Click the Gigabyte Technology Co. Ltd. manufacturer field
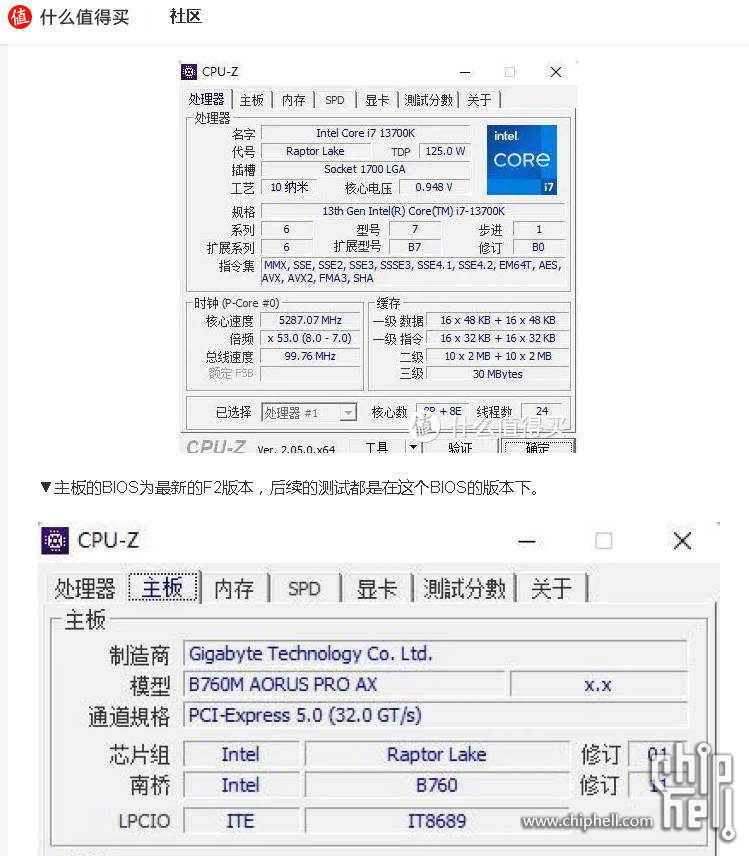This screenshot has height=856, width=749. (435, 654)
